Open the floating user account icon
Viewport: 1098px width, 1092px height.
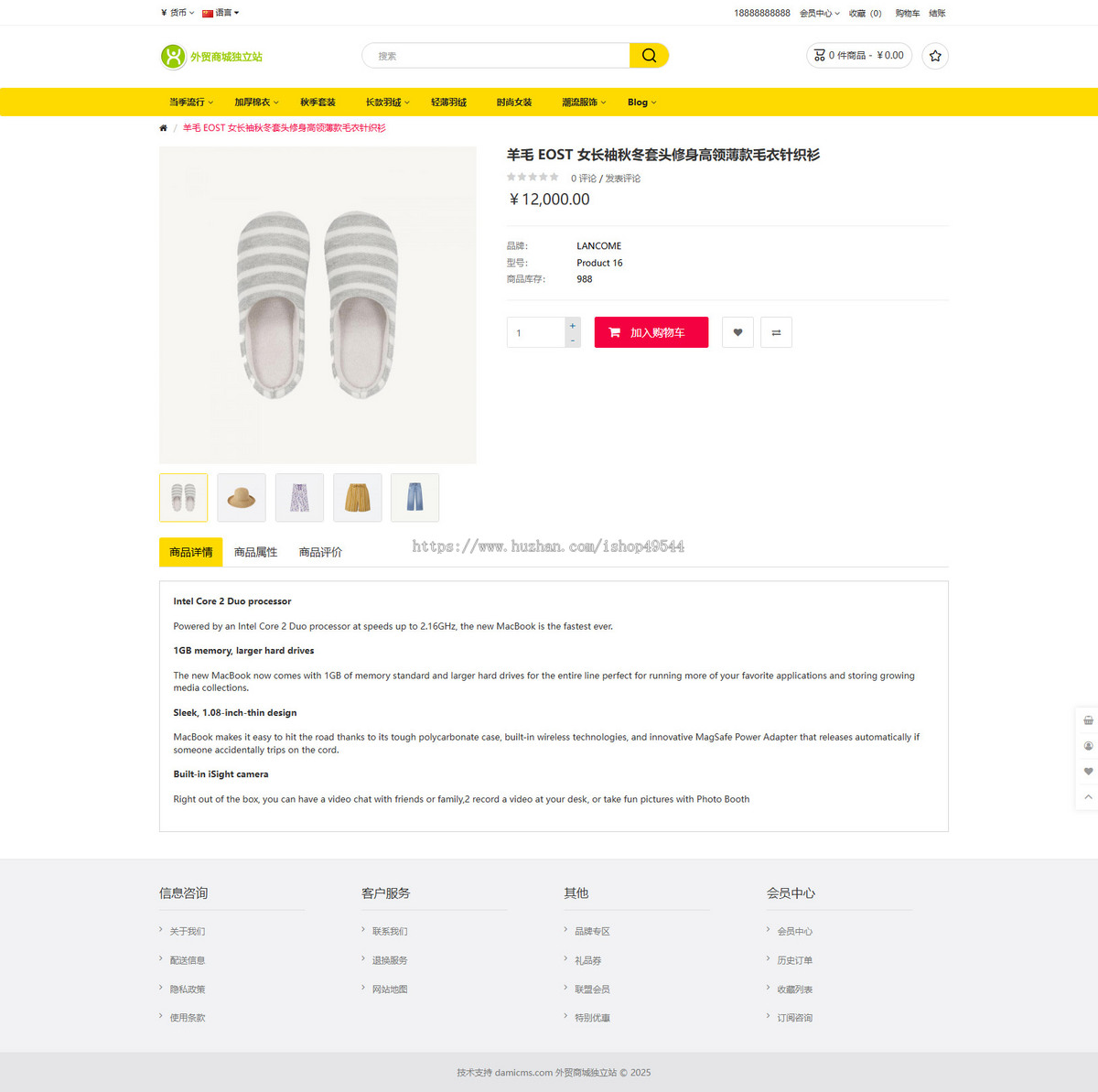coord(1088,746)
